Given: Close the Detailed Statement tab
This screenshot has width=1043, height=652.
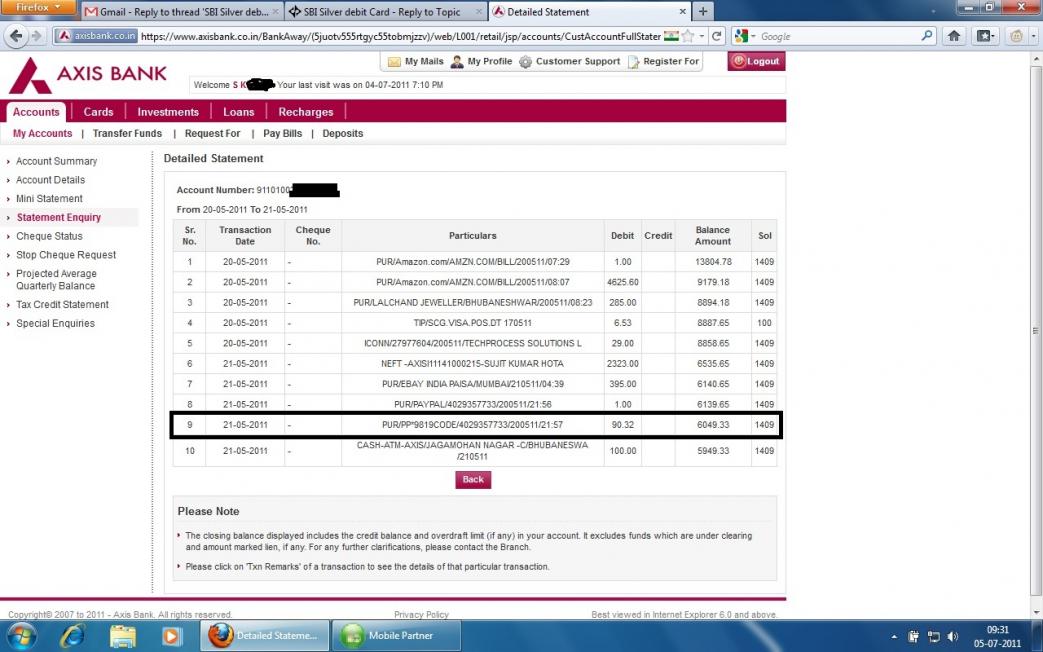Looking at the screenshot, I should [682, 11].
